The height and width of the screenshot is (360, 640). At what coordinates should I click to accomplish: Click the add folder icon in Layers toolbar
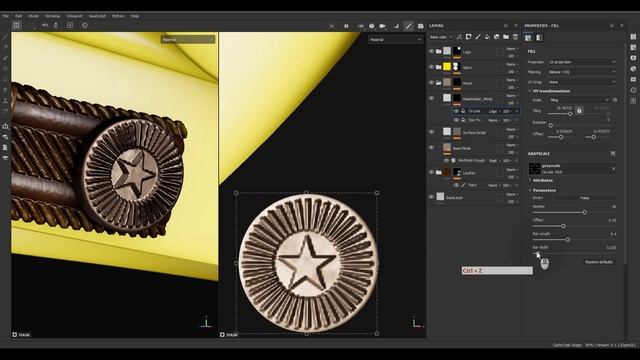click(506, 37)
